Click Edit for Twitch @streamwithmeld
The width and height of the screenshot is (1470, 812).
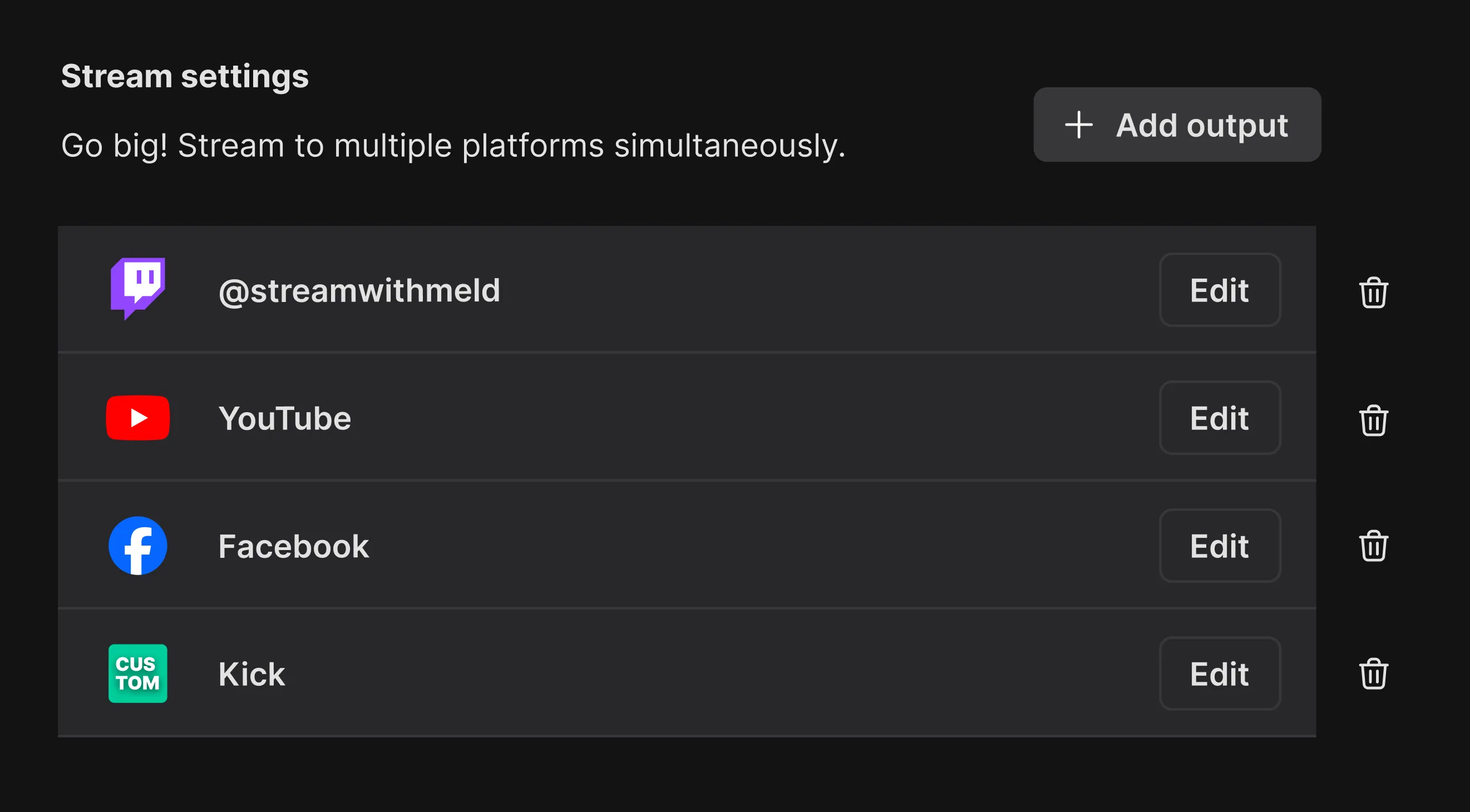(1220, 290)
